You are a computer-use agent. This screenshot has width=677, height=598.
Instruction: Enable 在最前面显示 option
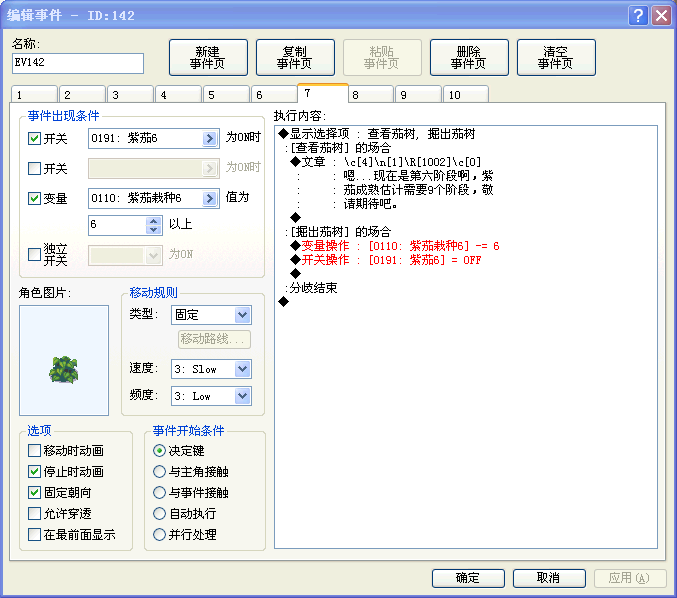pos(34,535)
